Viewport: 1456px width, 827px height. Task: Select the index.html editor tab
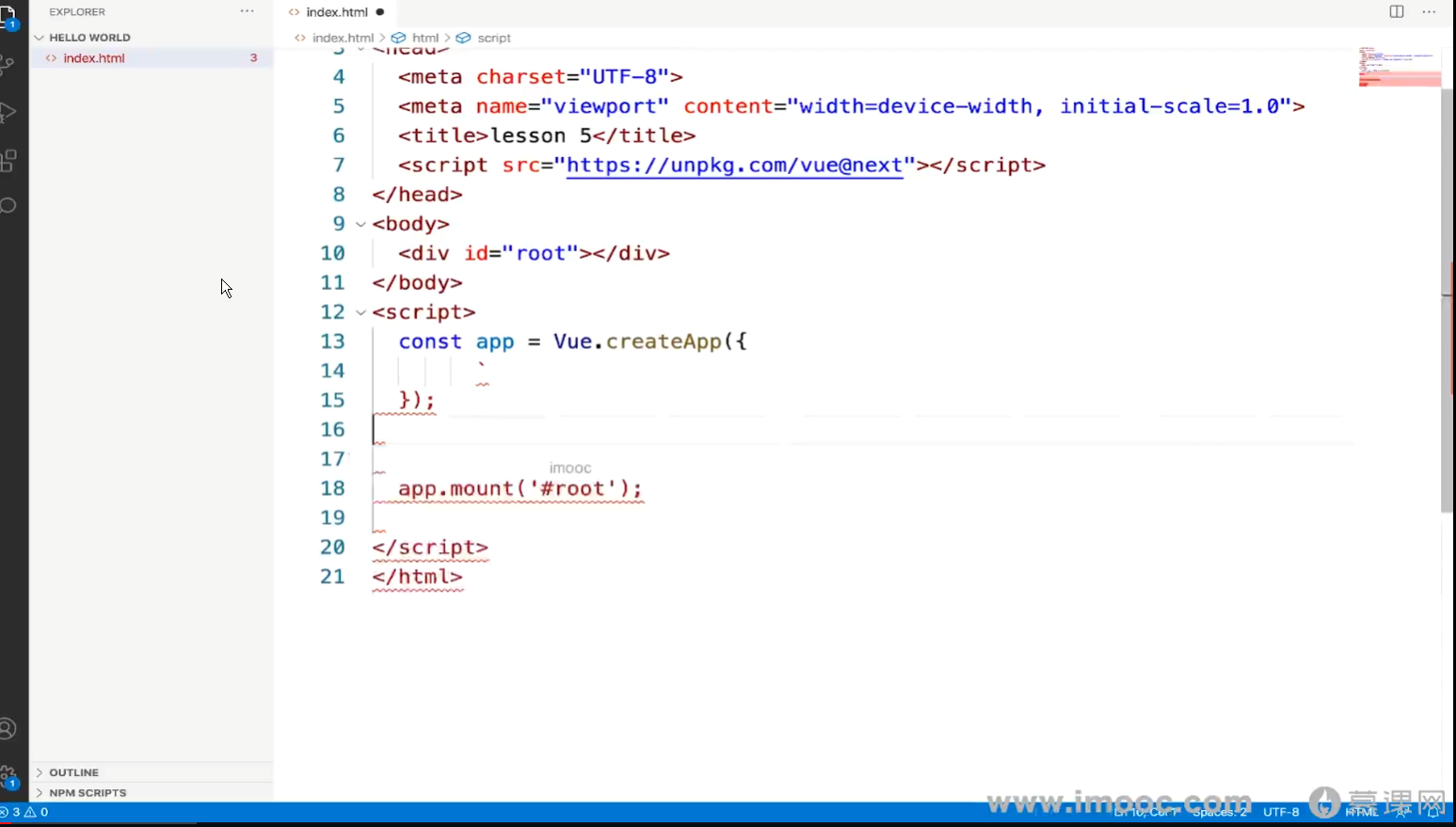336,12
